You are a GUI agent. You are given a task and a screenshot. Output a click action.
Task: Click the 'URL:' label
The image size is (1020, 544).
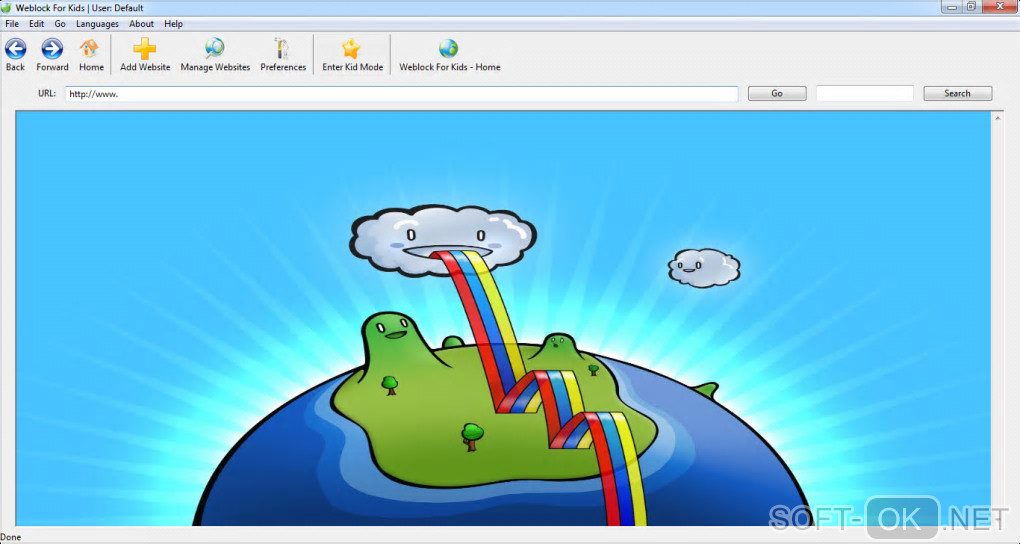click(47, 93)
